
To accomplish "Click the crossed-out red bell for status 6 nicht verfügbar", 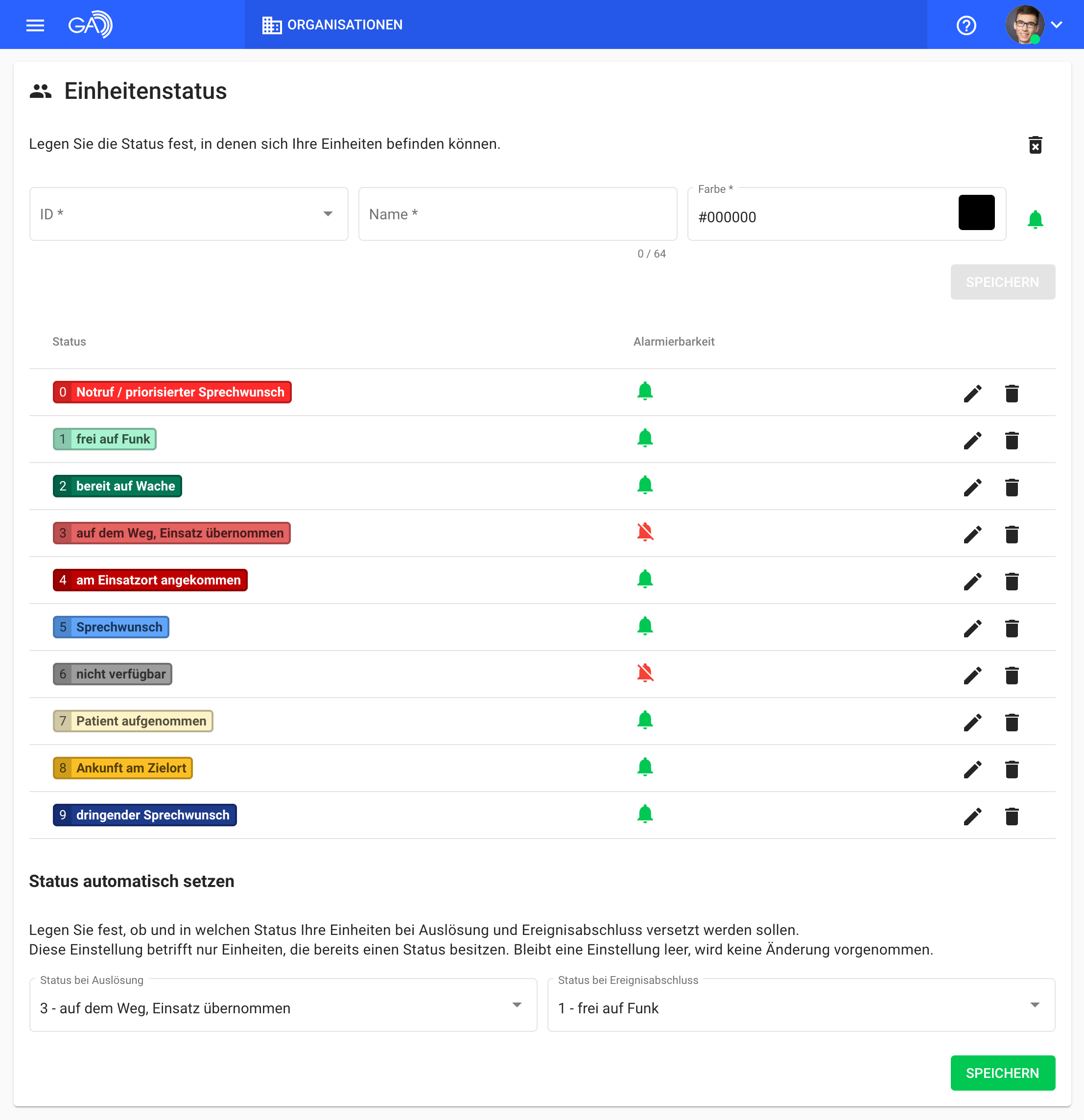I will tap(644, 673).
